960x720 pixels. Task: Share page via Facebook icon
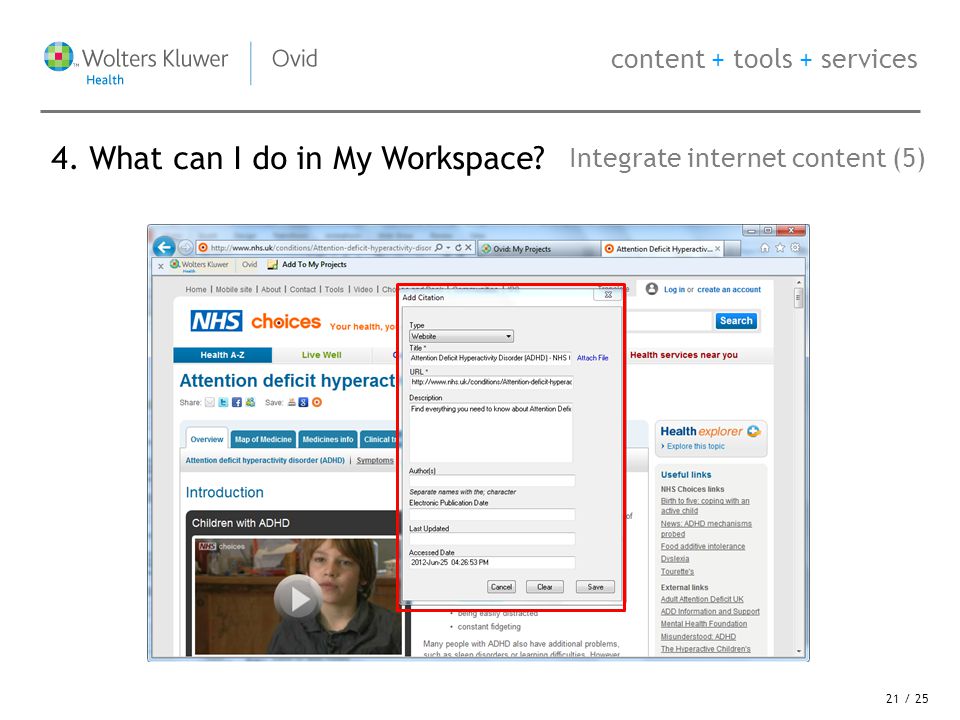(237, 403)
